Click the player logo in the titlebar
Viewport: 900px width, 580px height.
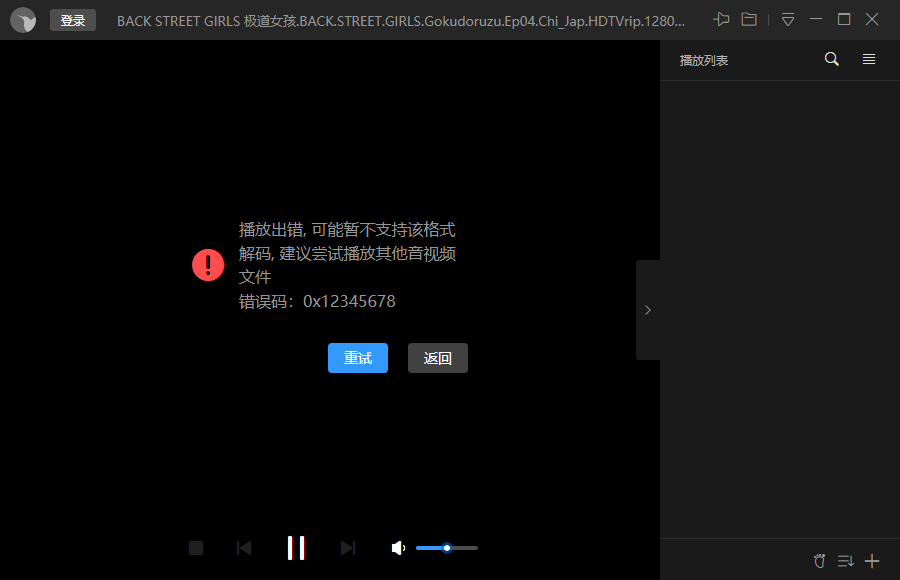22,20
